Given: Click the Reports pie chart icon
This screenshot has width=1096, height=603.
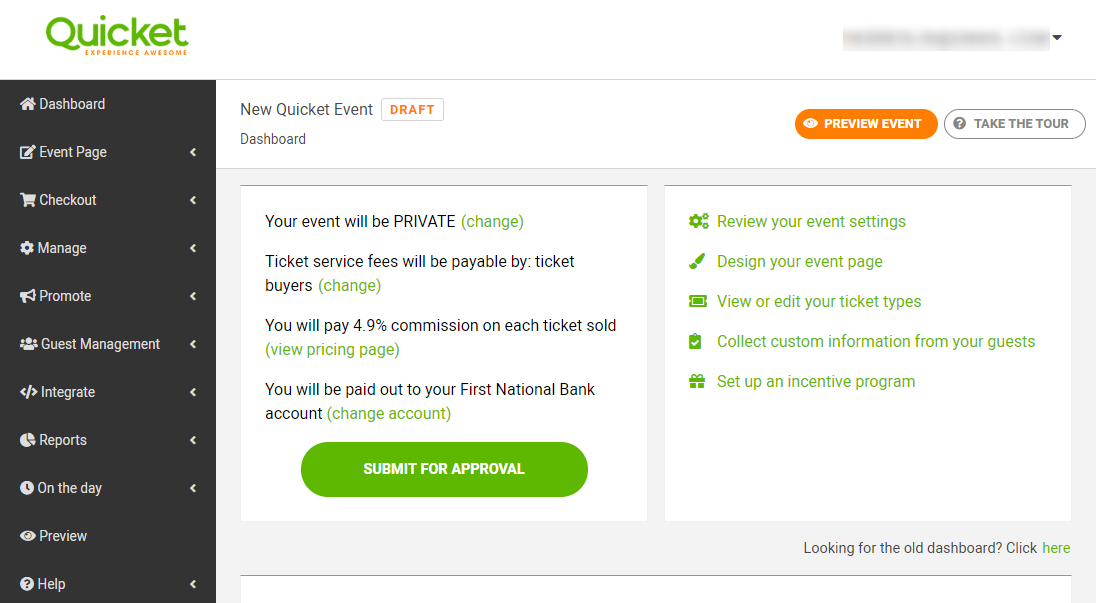Looking at the screenshot, I should pos(26,439).
